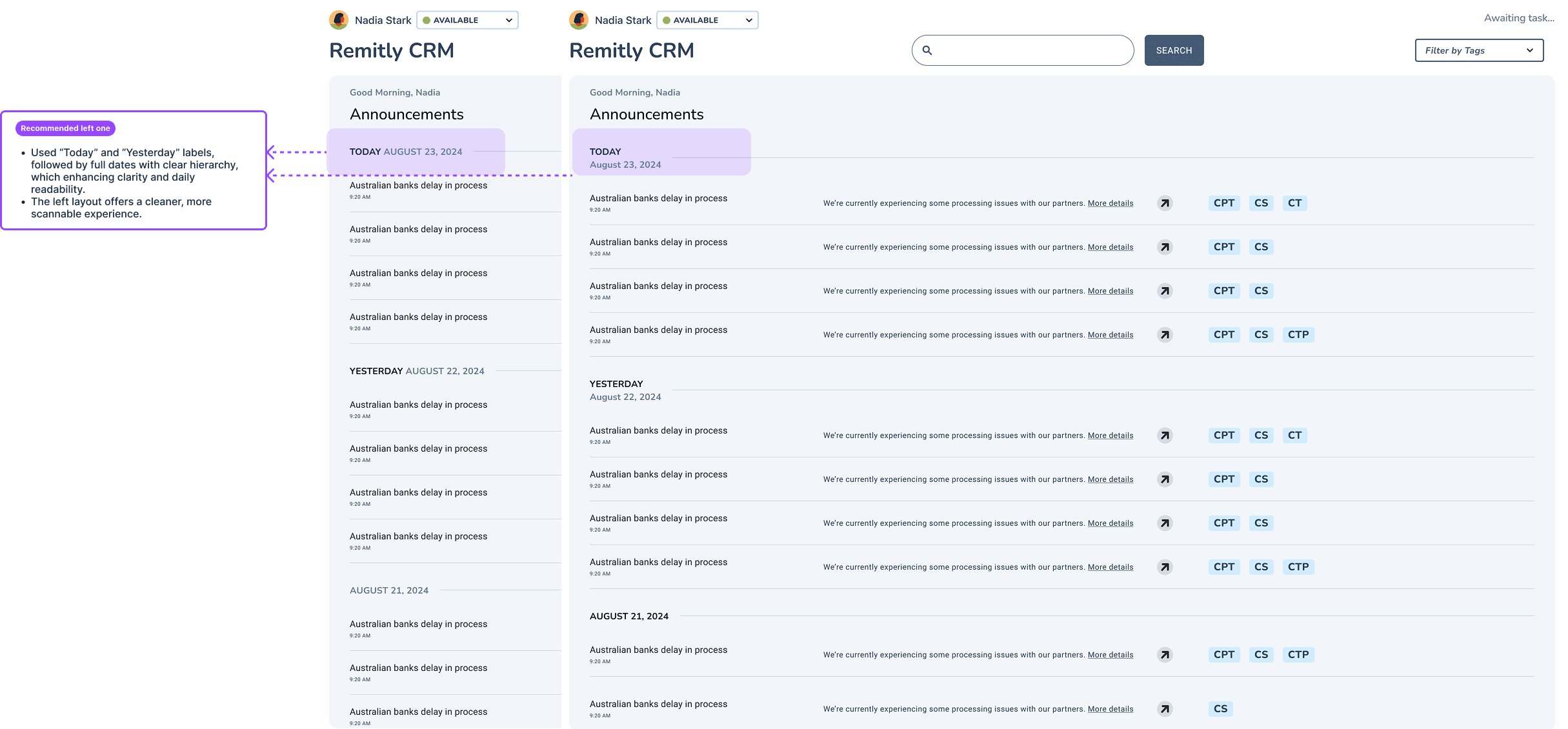Open arrow icon of Yesterday row tagged CTP
Viewport: 1568px width, 729px height.
coord(1165,567)
